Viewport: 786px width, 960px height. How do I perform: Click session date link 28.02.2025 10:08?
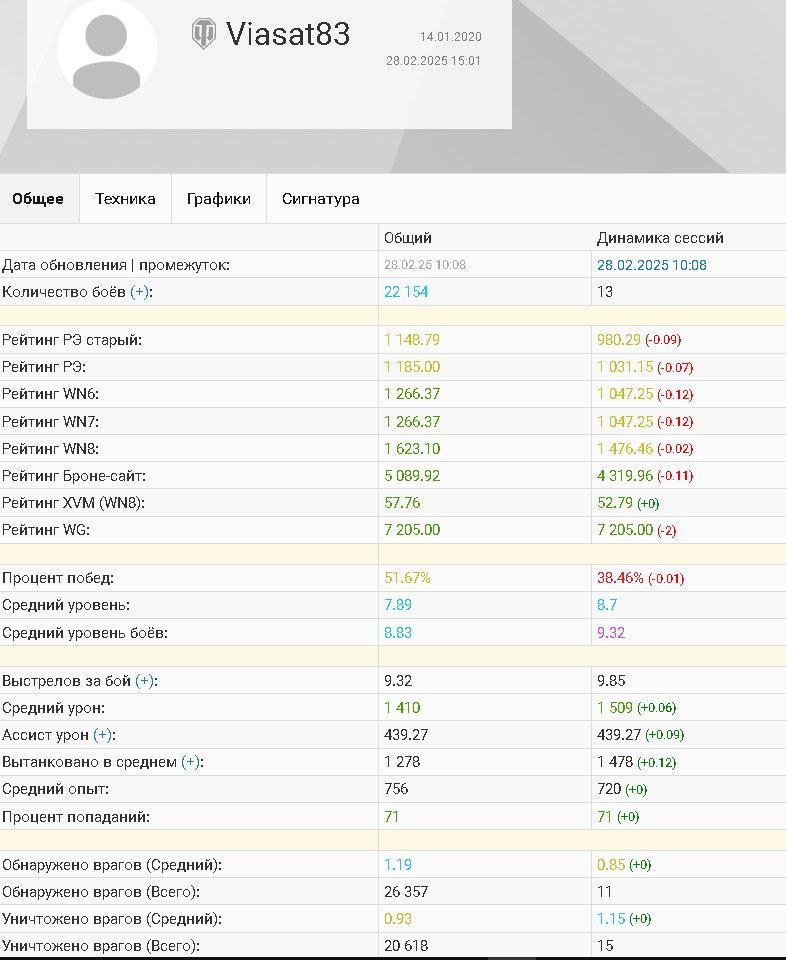pos(651,265)
